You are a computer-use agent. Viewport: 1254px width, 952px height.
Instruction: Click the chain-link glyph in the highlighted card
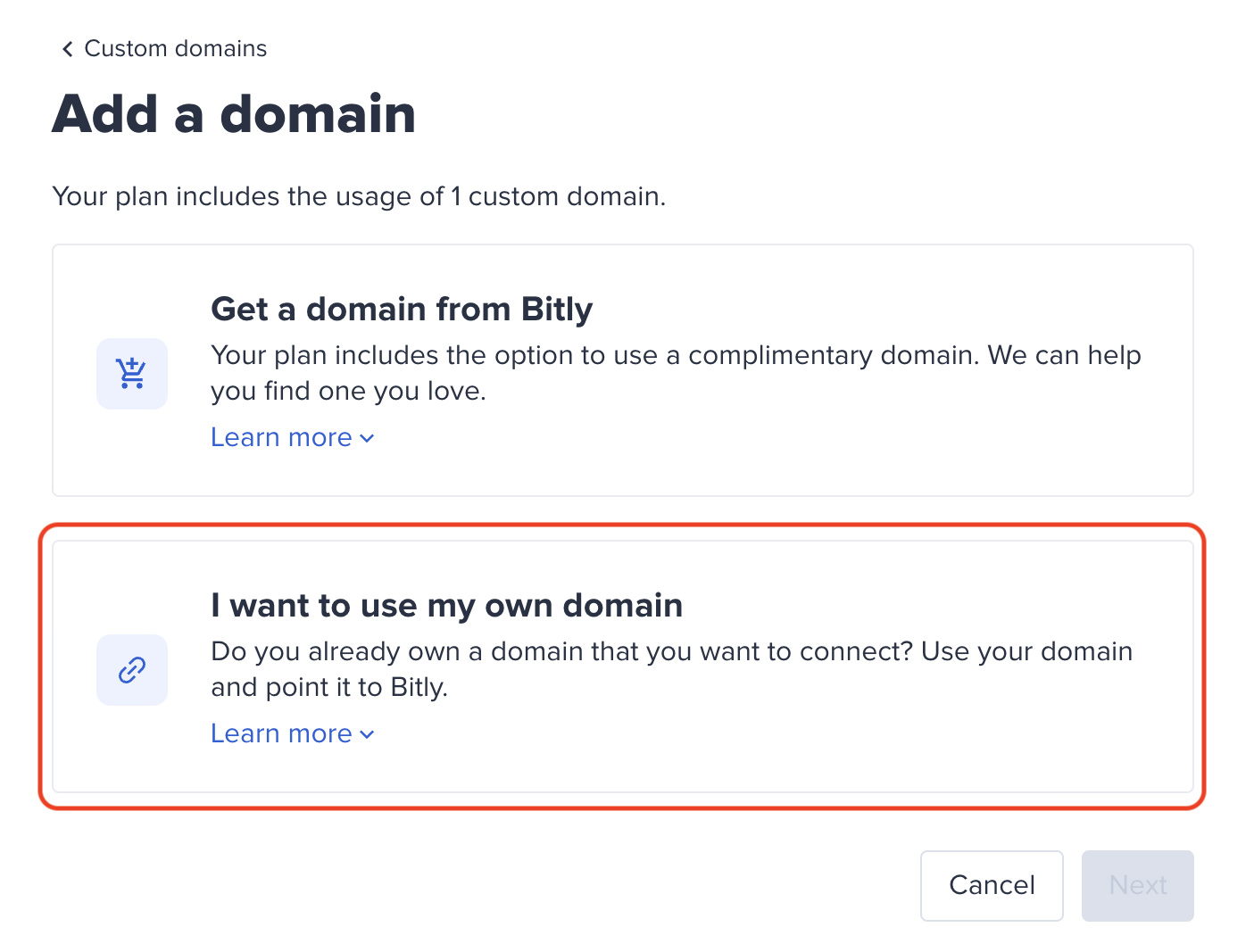(x=131, y=670)
